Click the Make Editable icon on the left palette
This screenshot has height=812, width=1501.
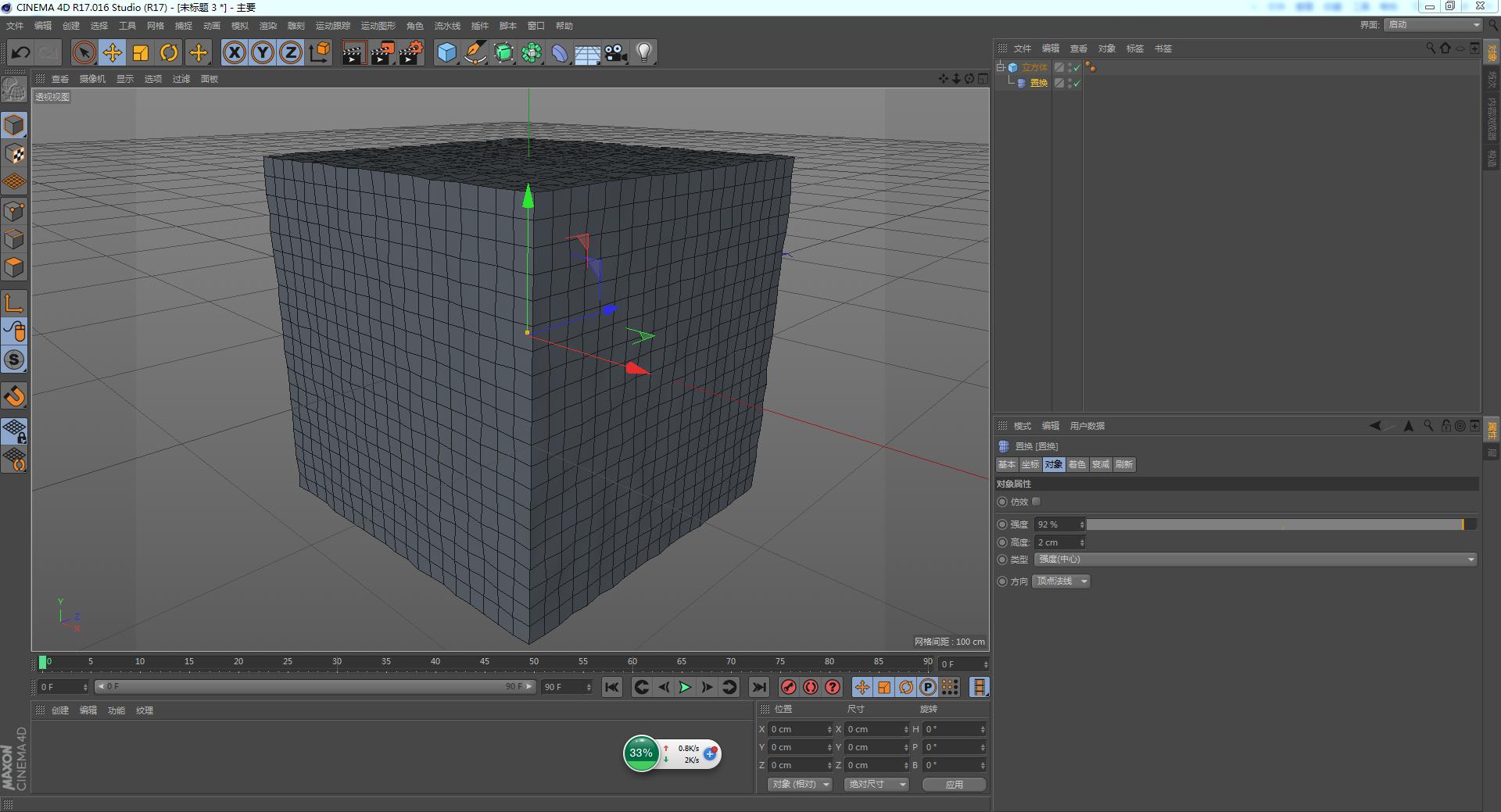[14, 124]
